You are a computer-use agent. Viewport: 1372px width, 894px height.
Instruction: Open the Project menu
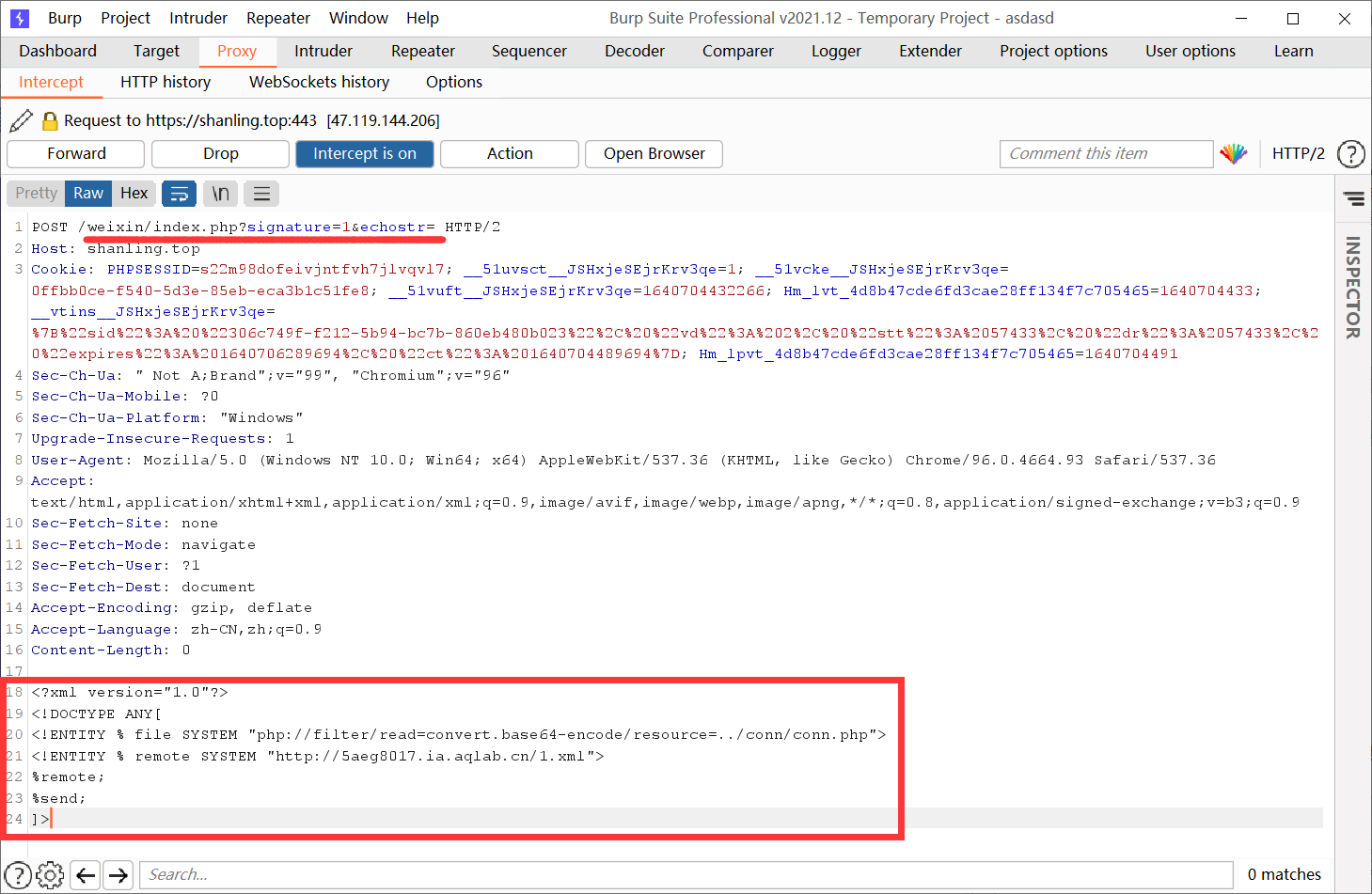125,18
